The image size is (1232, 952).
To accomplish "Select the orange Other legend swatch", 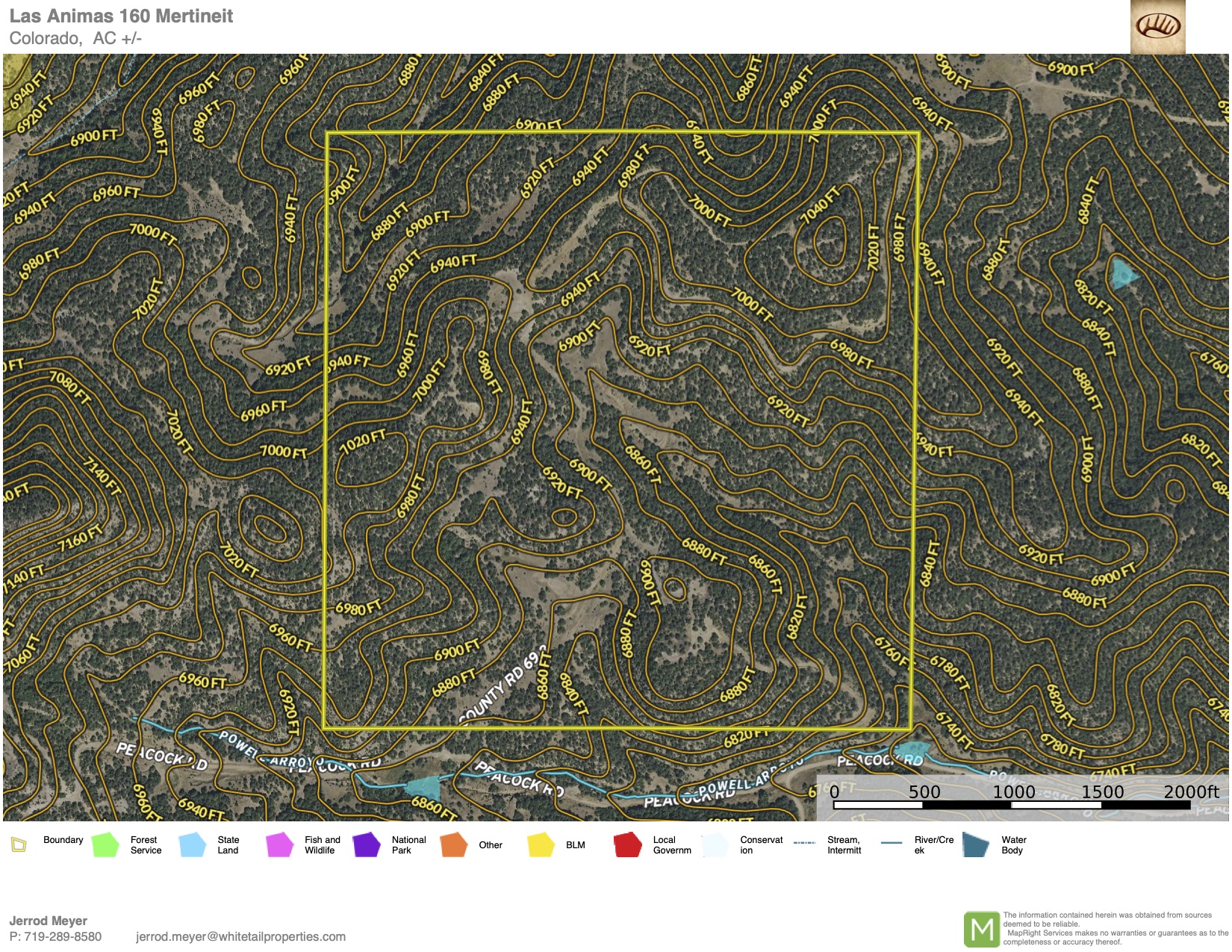I will 453,845.
